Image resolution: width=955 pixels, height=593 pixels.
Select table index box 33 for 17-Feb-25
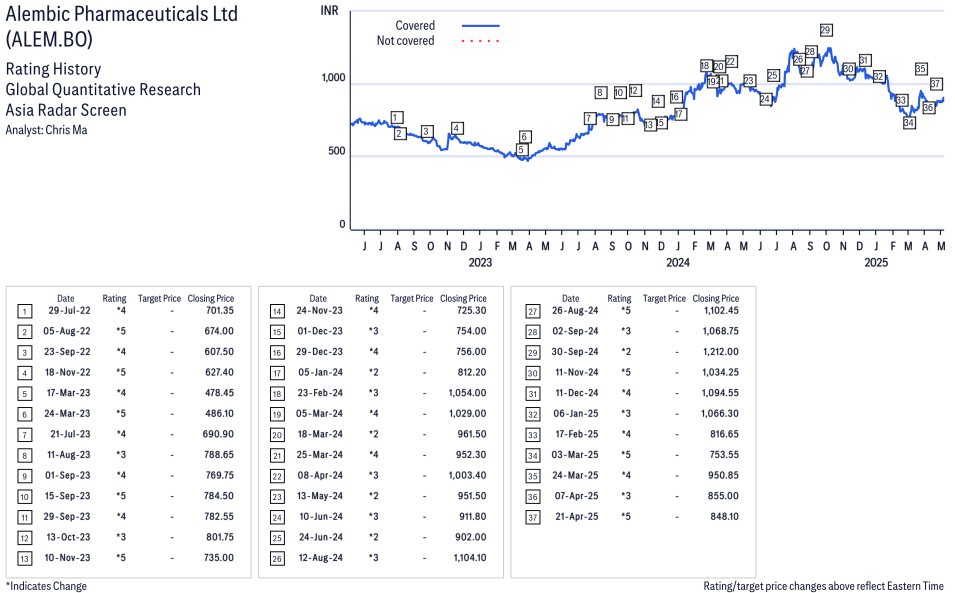(533, 435)
